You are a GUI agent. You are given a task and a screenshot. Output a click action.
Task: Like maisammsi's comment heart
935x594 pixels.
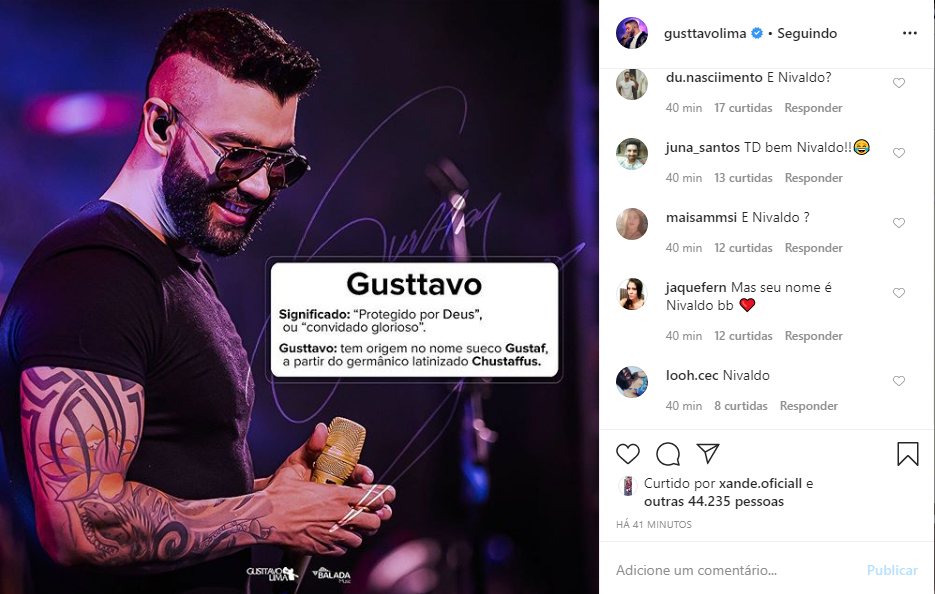(x=899, y=222)
